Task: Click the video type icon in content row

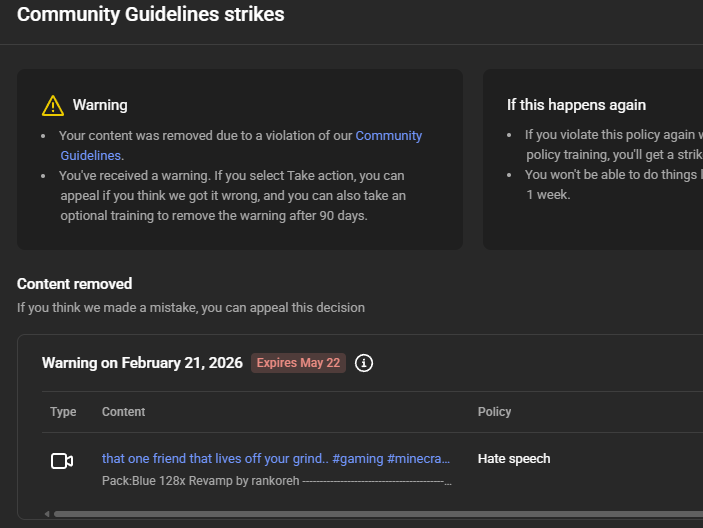Action: click(x=62, y=461)
